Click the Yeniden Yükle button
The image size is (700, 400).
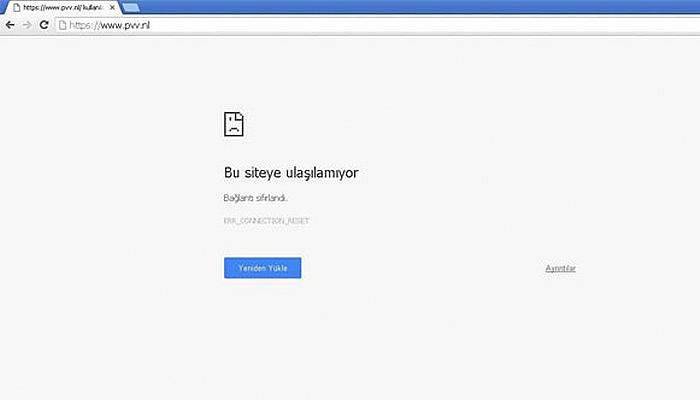click(262, 268)
